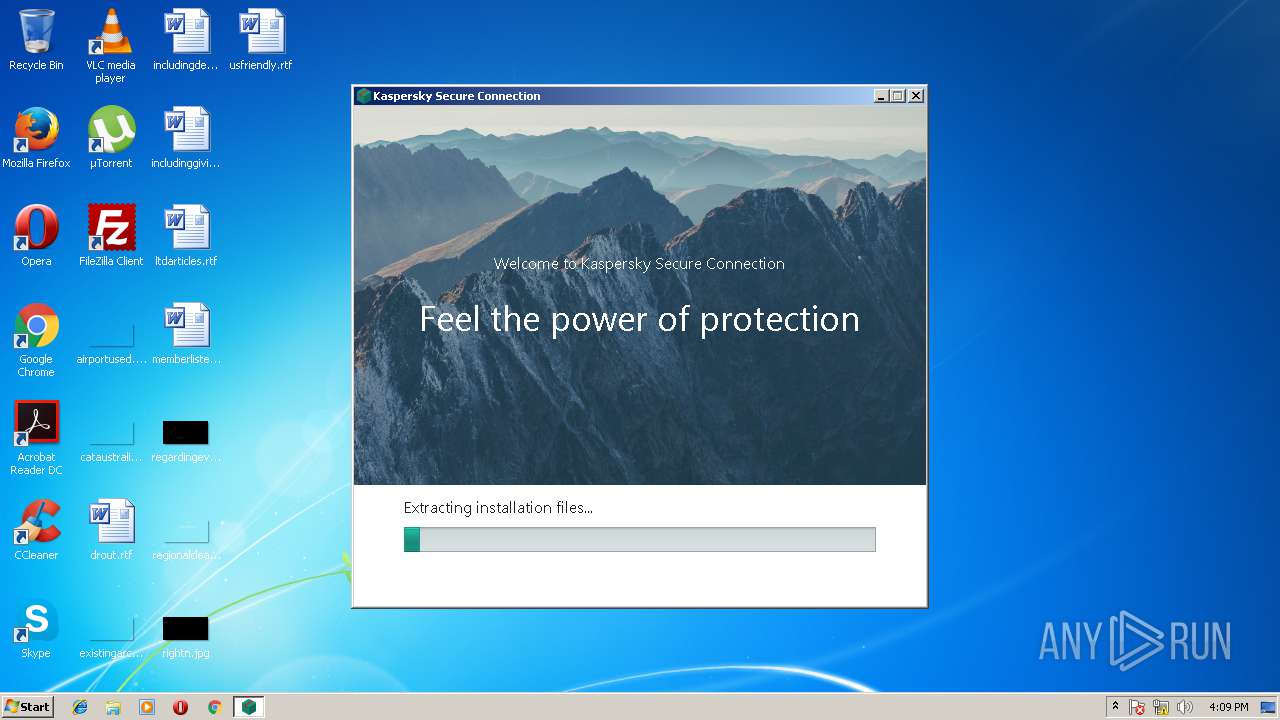Select includinggivi... Word document icon

pyautogui.click(x=186, y=138)
